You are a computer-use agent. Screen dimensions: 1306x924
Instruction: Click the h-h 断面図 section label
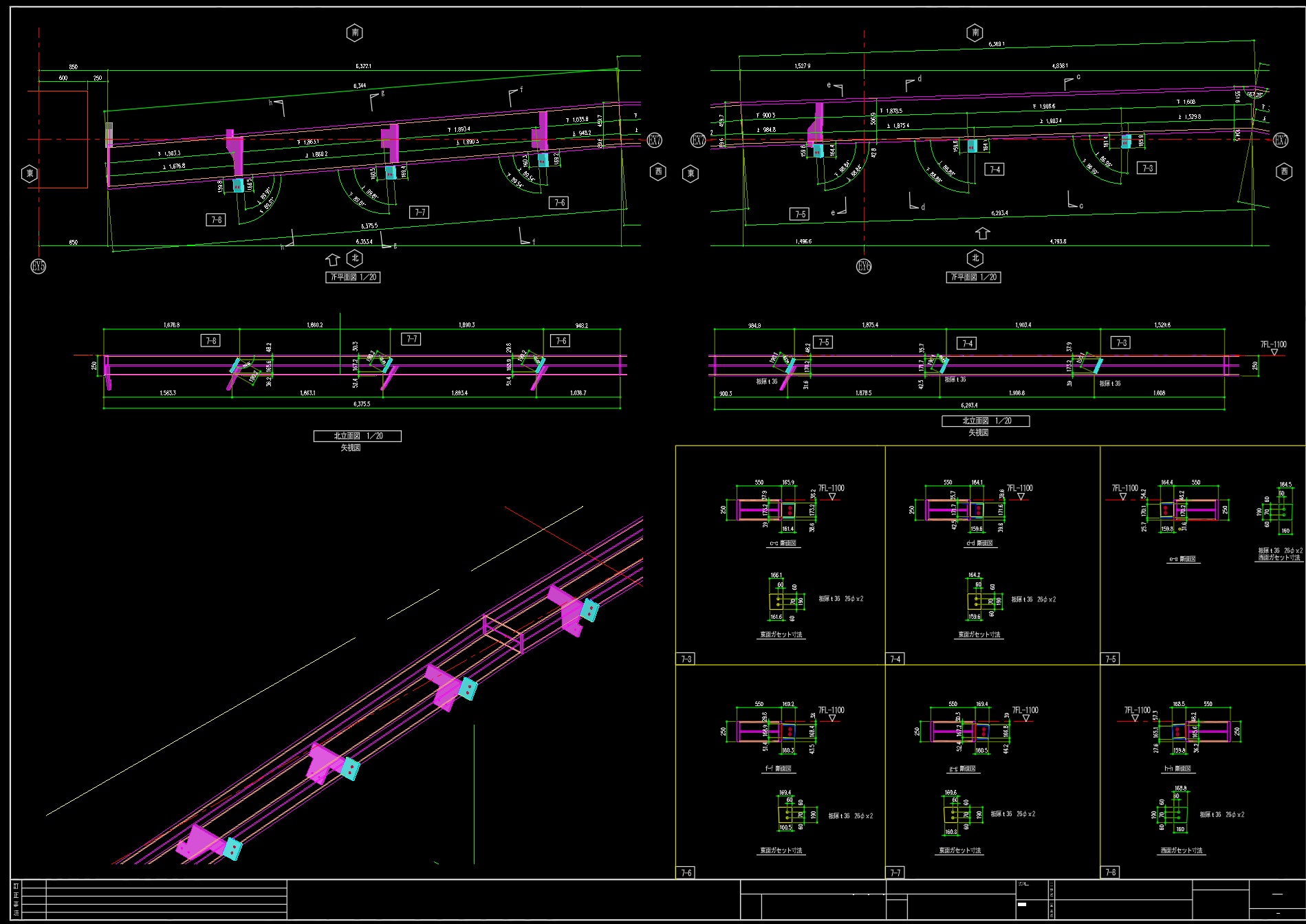[x=1177, y=769]
